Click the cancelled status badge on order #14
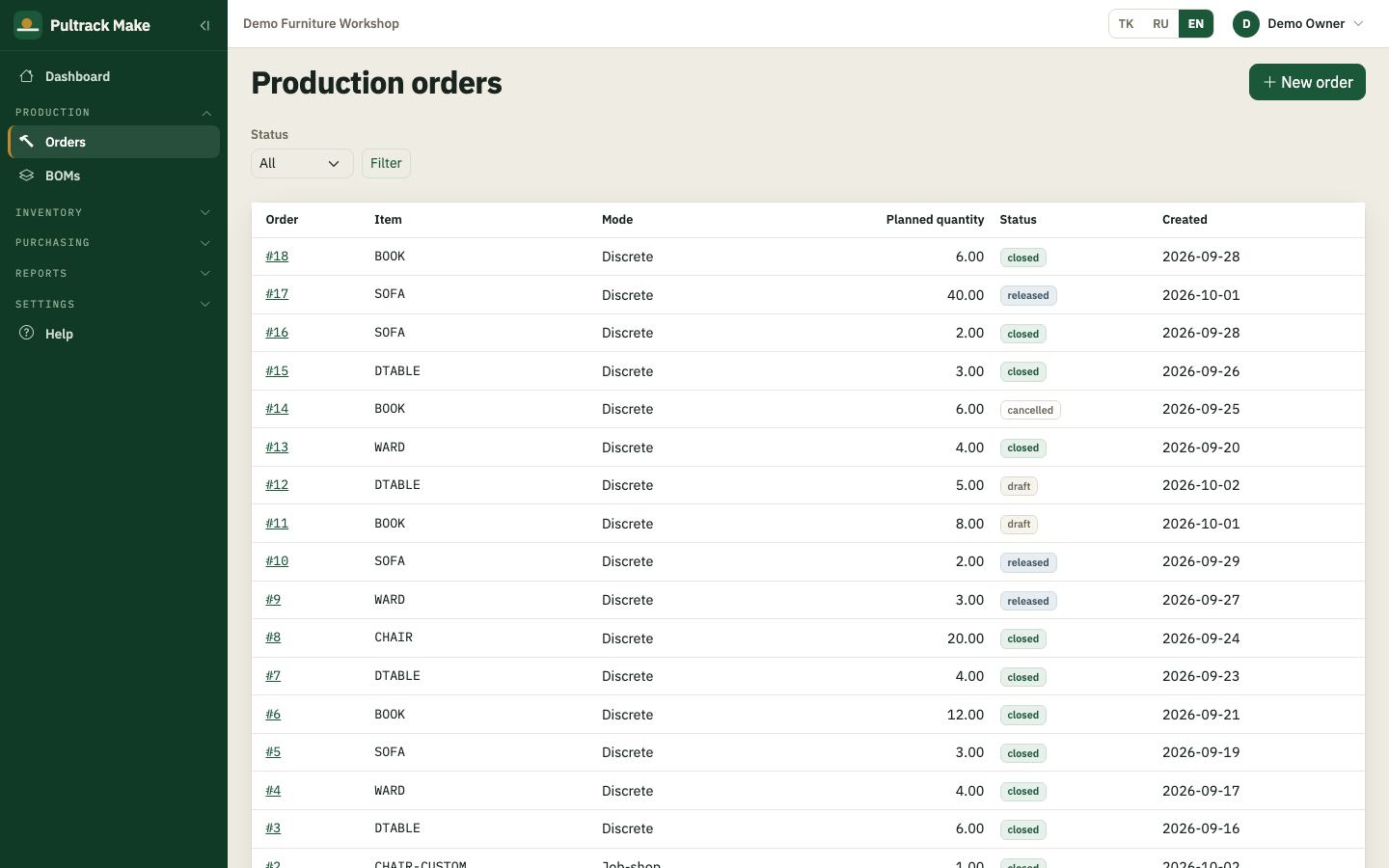 tap(1030, 410)
